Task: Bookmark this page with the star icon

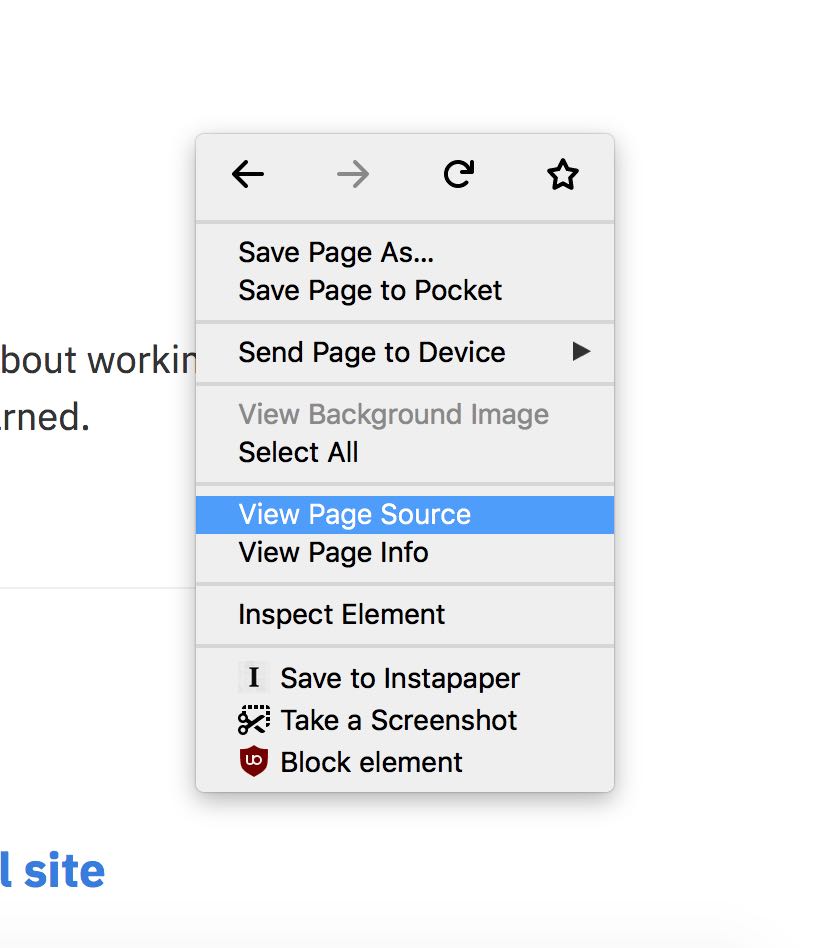Action: (563, 175)
